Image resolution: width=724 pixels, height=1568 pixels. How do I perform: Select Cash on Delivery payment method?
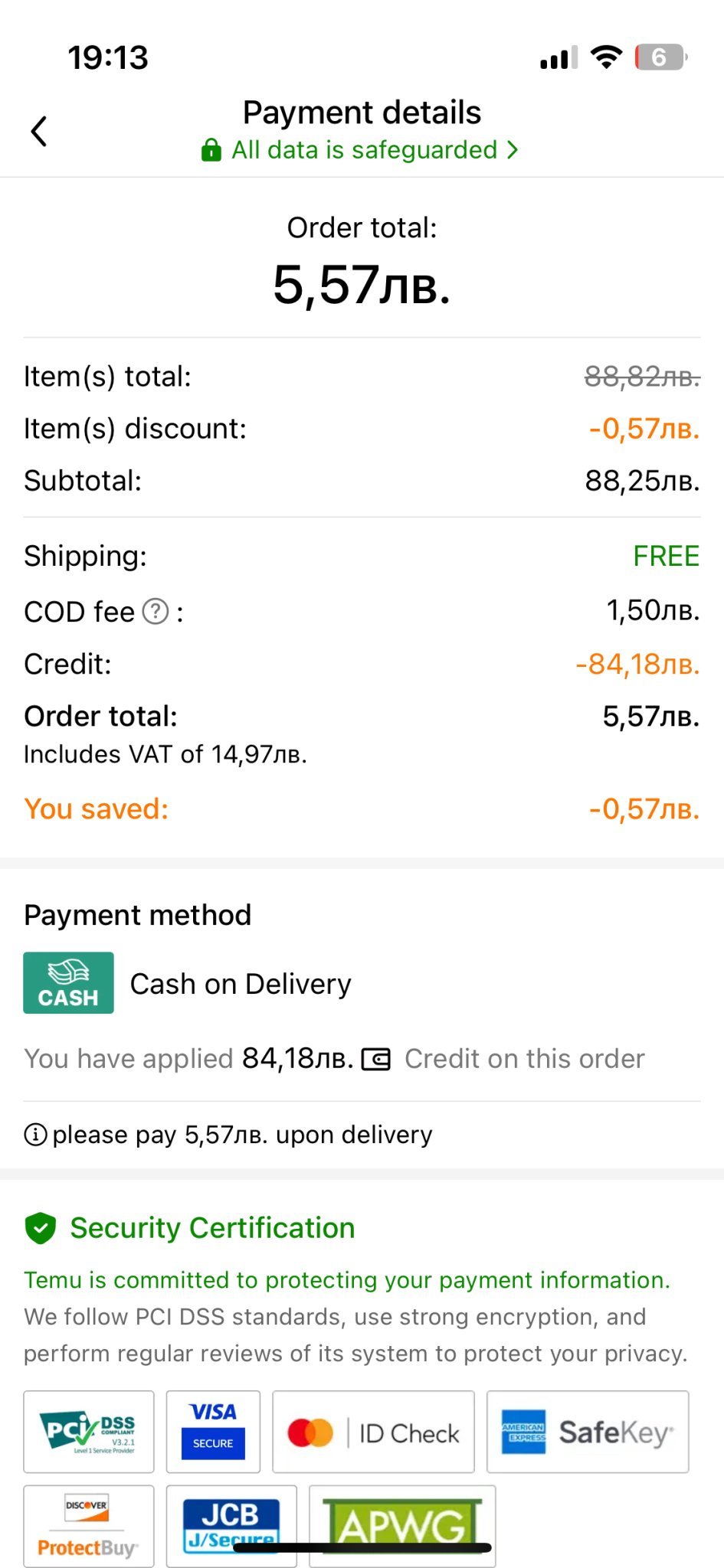[241, 984]
